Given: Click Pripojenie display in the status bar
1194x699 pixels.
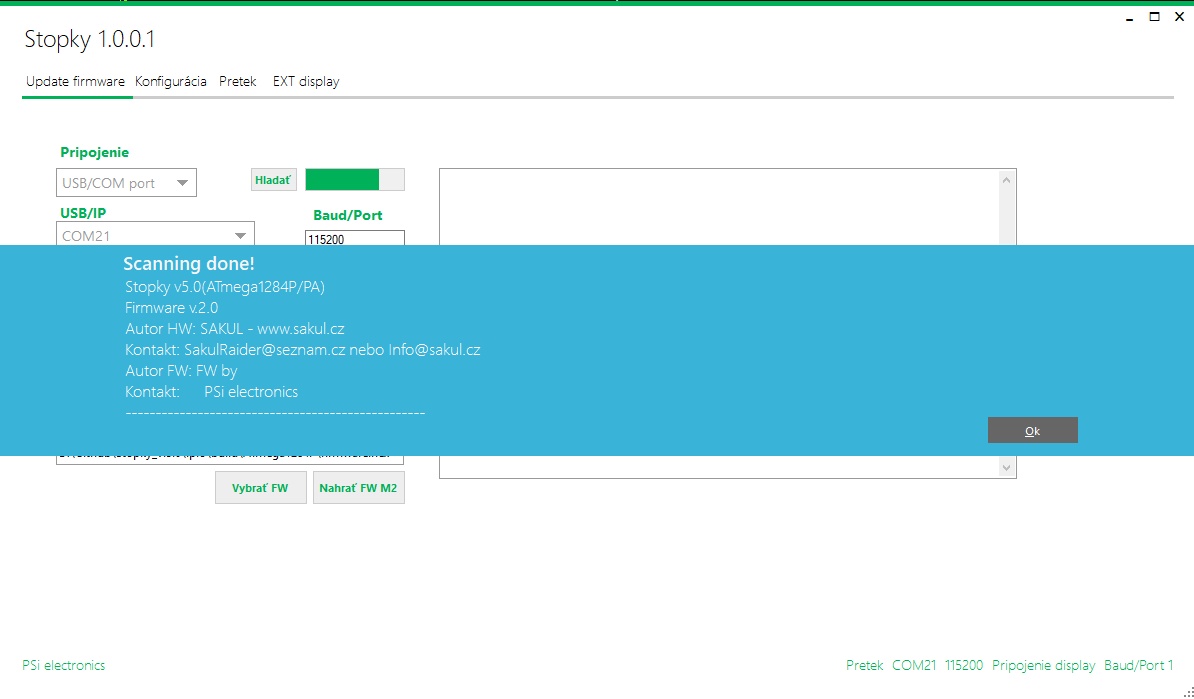Looking at the screenshot, I should (1043, 665).
